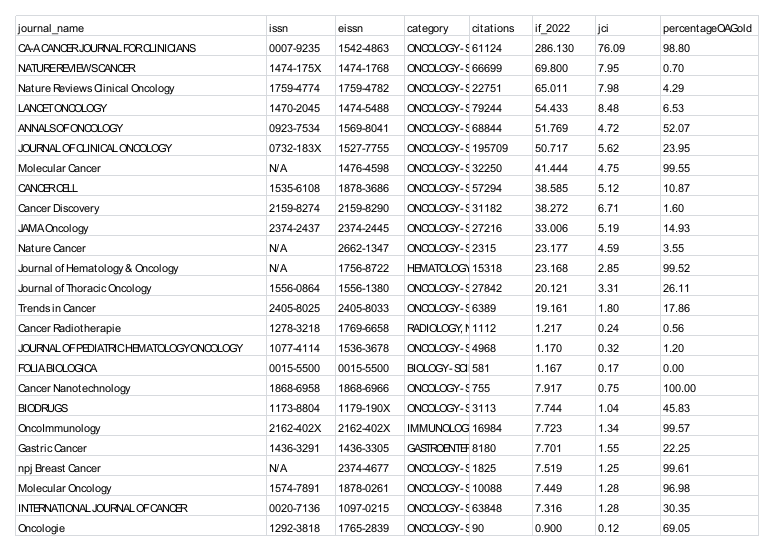Screen dimensions: 774x551
Task: Select the GASTROENTEROLOGY category cell for Gastric Cancer
Action: [x=437, y=448]
